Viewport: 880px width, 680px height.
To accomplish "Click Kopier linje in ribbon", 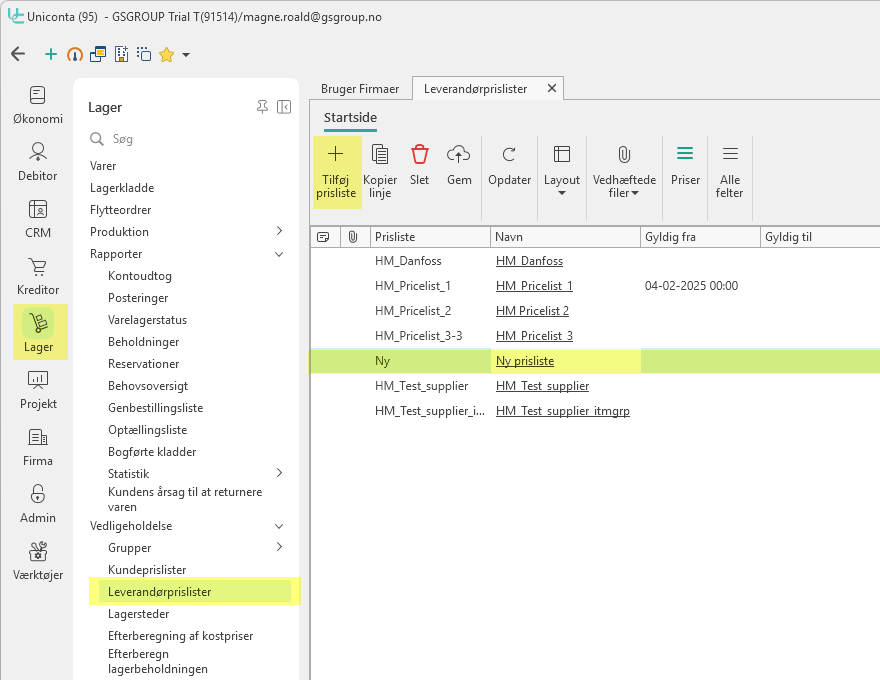I will (380, 172).
